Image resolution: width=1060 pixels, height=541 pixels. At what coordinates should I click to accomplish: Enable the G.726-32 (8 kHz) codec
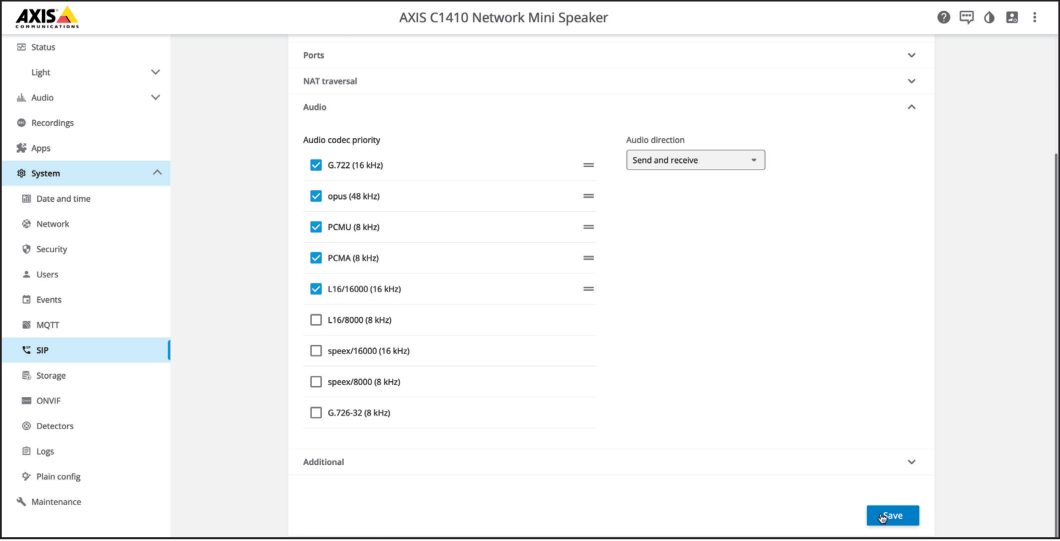(316, 413)
